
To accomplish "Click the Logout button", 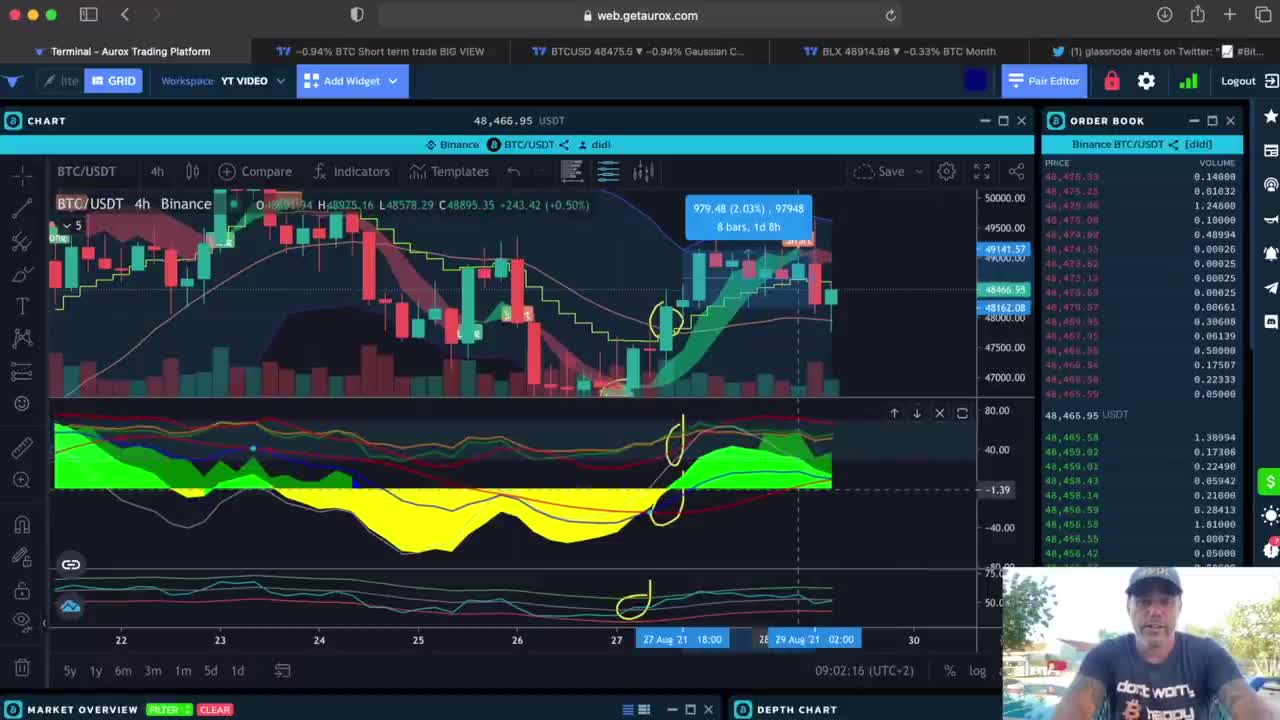I will coord(1249,81).
